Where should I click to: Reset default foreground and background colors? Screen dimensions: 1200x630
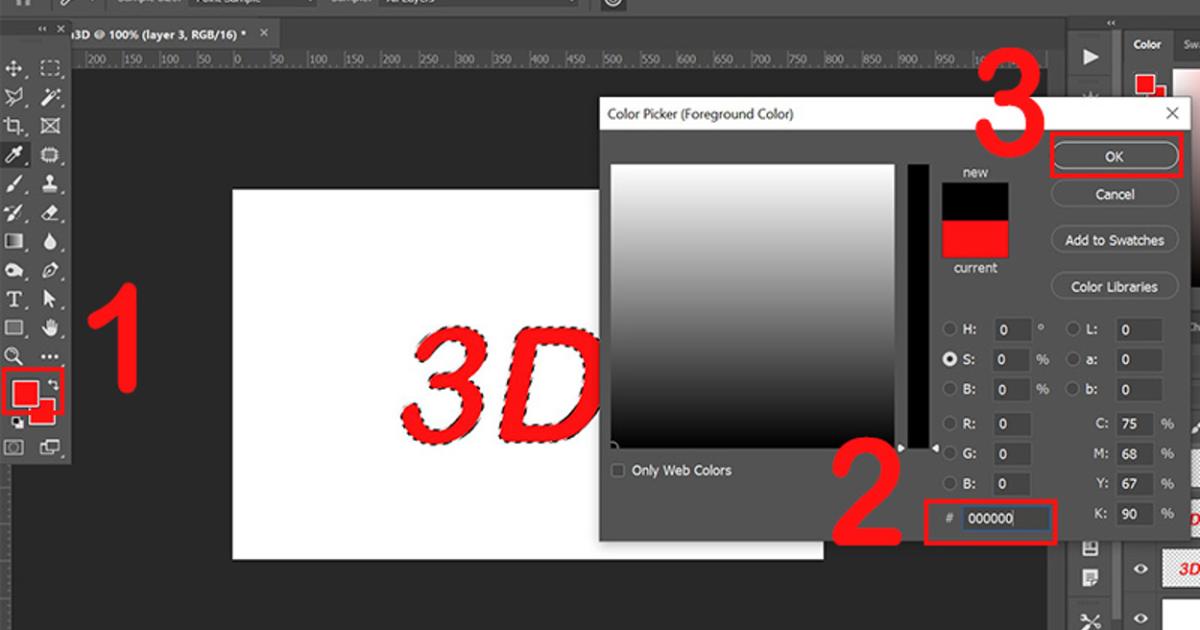click(17, 423)
